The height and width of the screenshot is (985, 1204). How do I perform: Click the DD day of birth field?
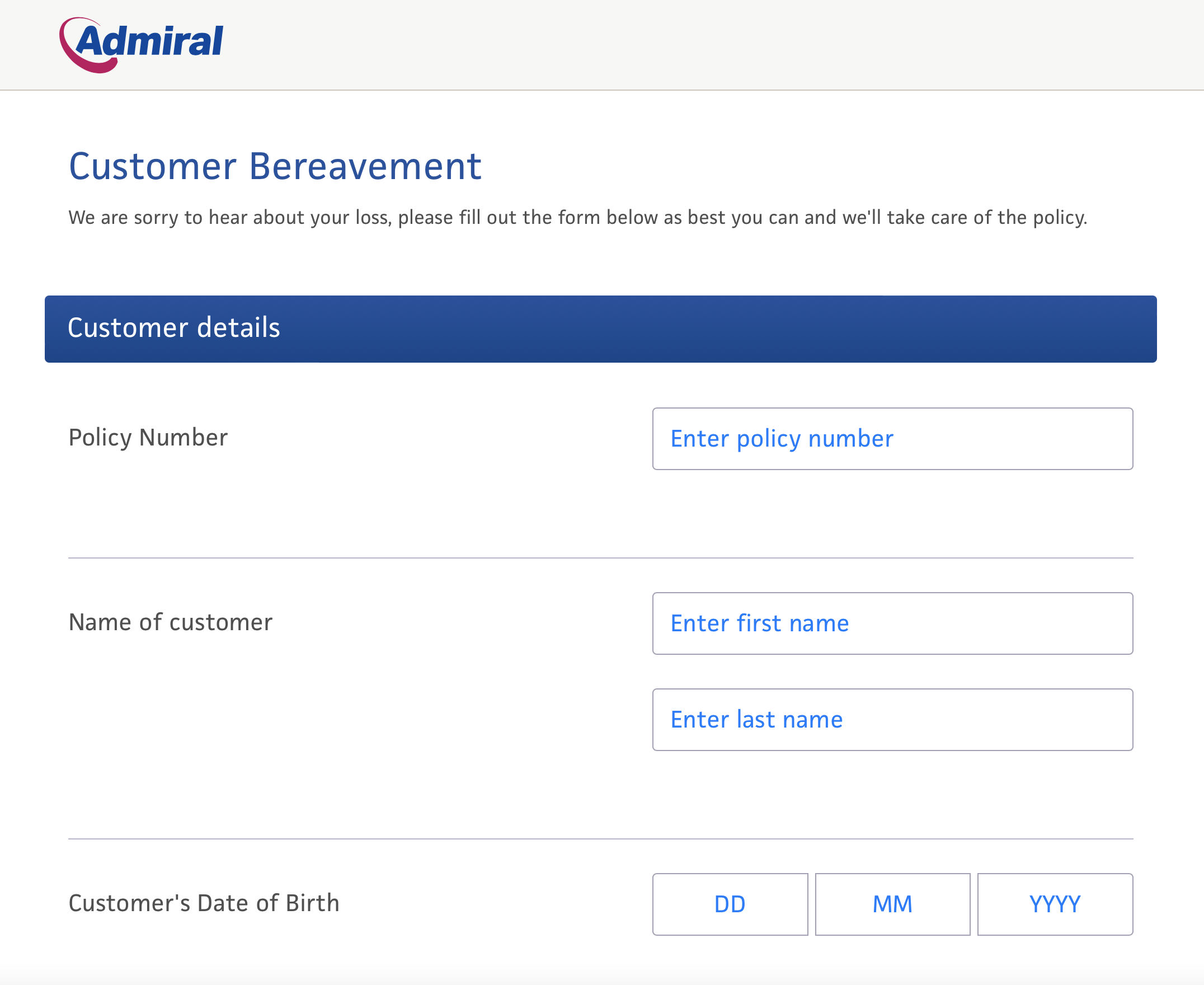click(x=730, y=904)
